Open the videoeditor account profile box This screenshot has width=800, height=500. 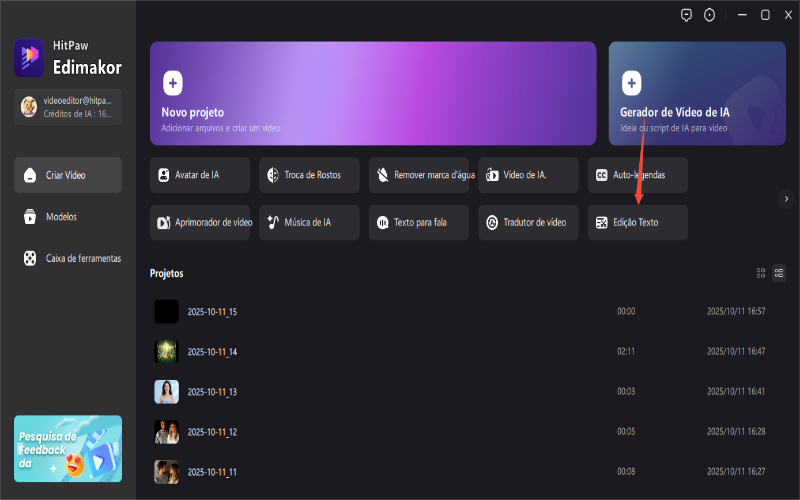click(68, 107)
